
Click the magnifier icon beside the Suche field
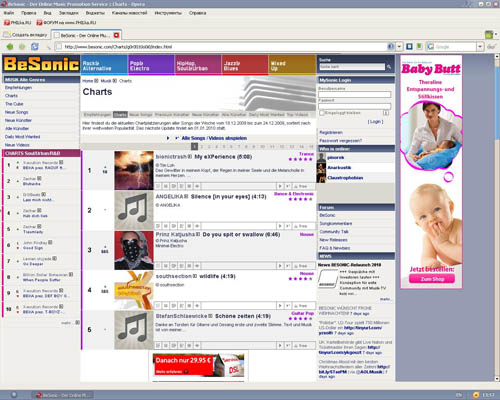(389, 67)
